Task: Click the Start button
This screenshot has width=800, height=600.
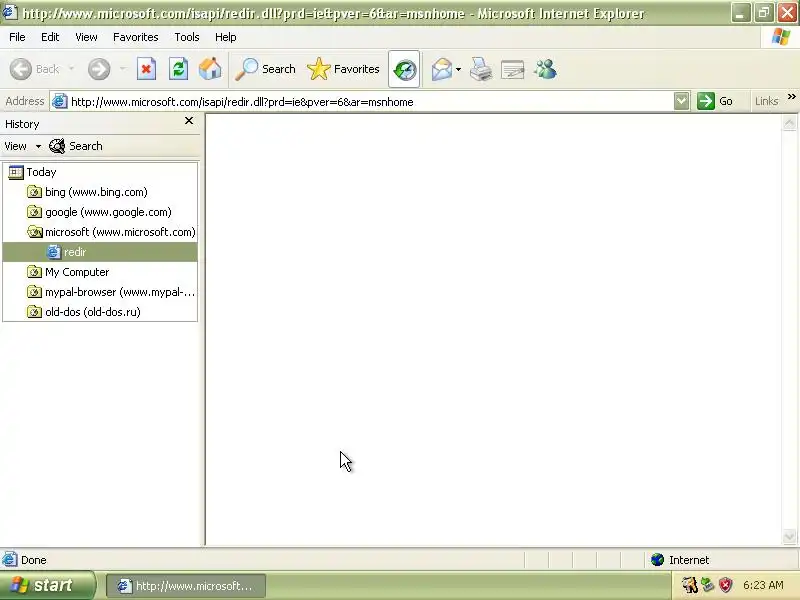Action: pyautogui.click(x=47, y=585)
